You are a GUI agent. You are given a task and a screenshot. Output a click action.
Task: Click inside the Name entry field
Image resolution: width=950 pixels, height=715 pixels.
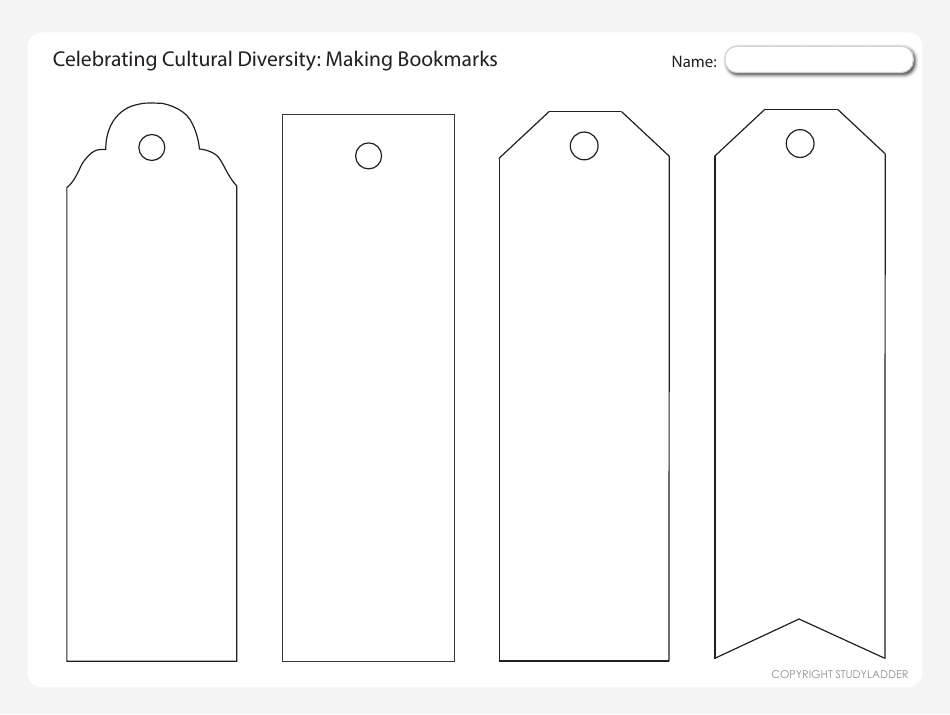pyautogui.click(x=818, y=60)
